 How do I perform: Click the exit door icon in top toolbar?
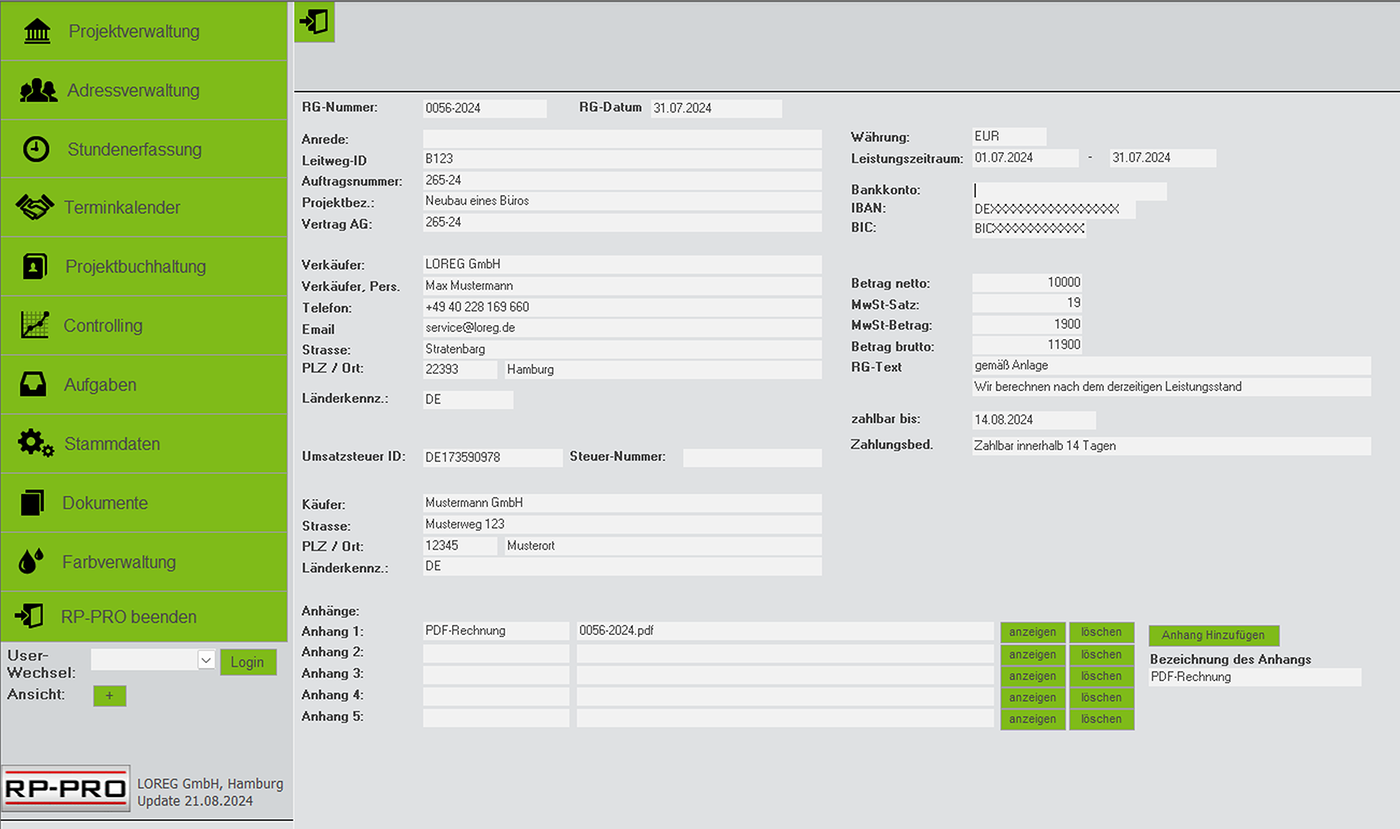(314, 21)
